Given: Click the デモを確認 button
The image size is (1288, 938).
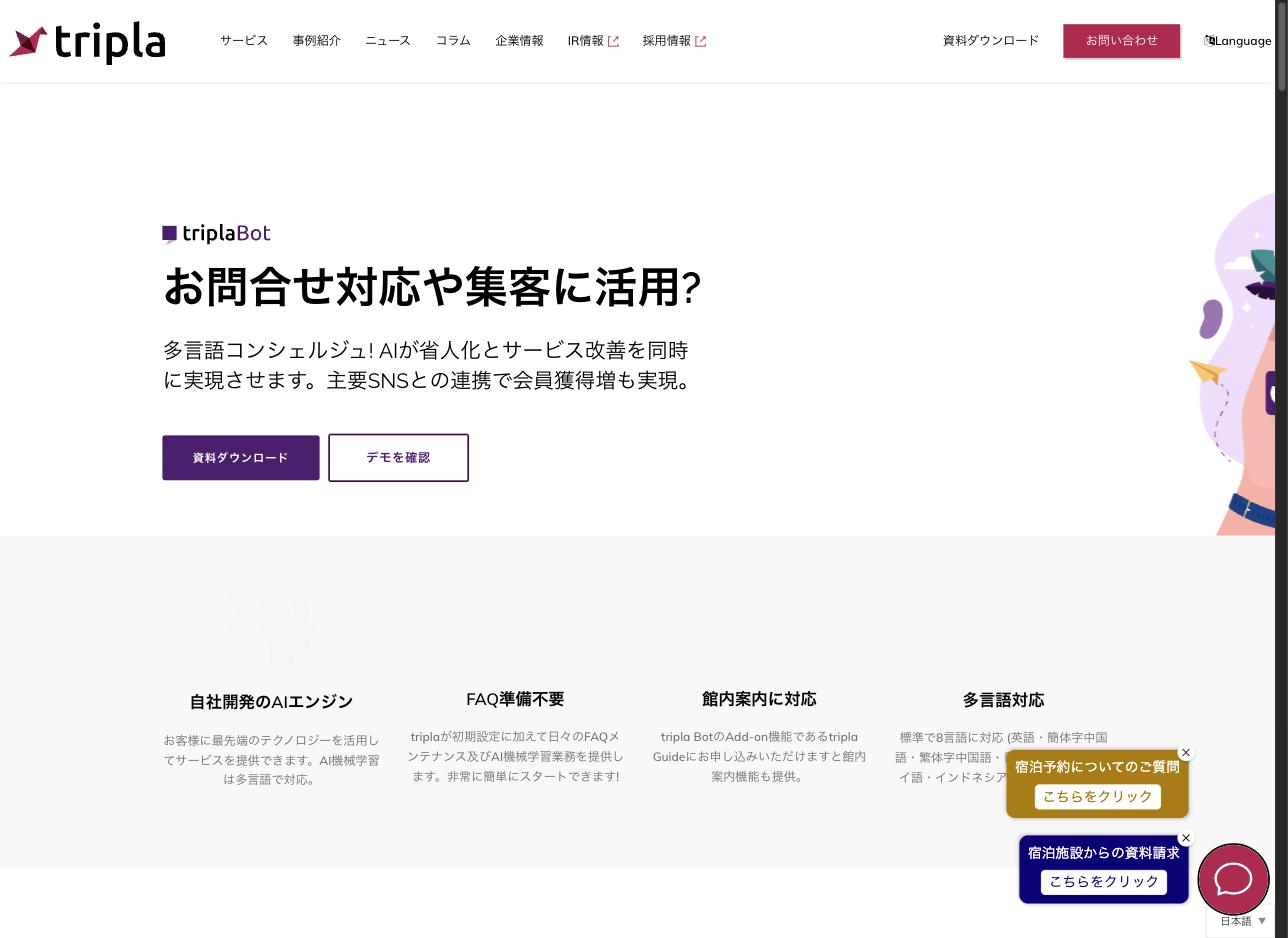Looking at the screenshot, I should (x=398, y=458).
